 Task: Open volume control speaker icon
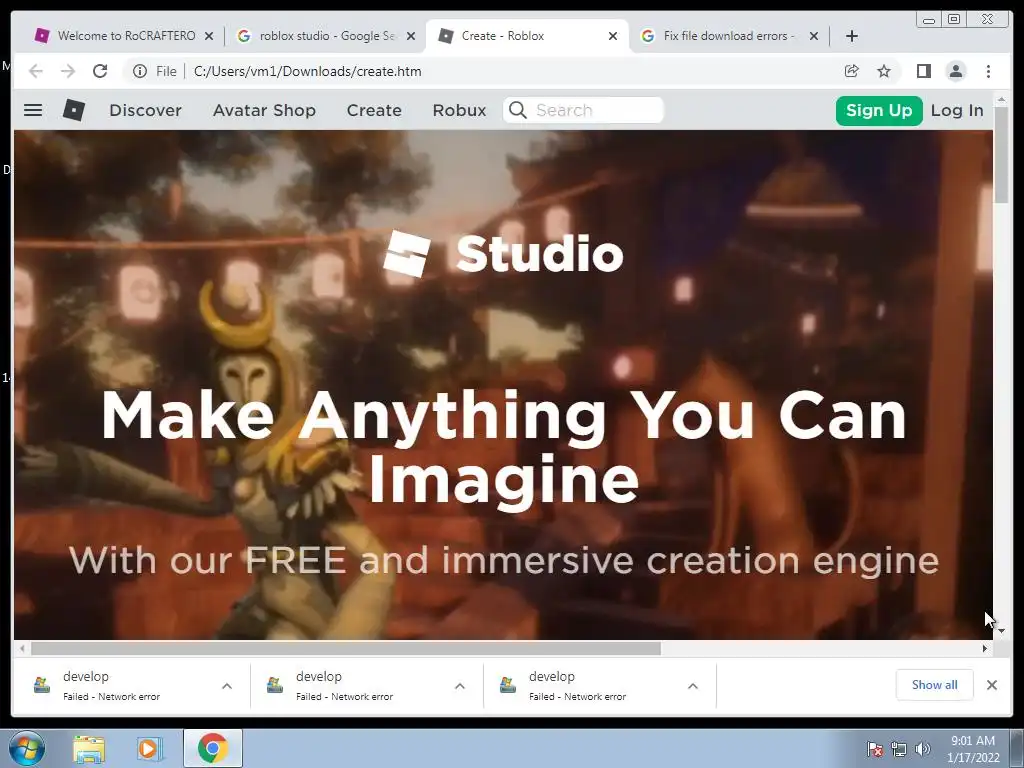(922, 749)
